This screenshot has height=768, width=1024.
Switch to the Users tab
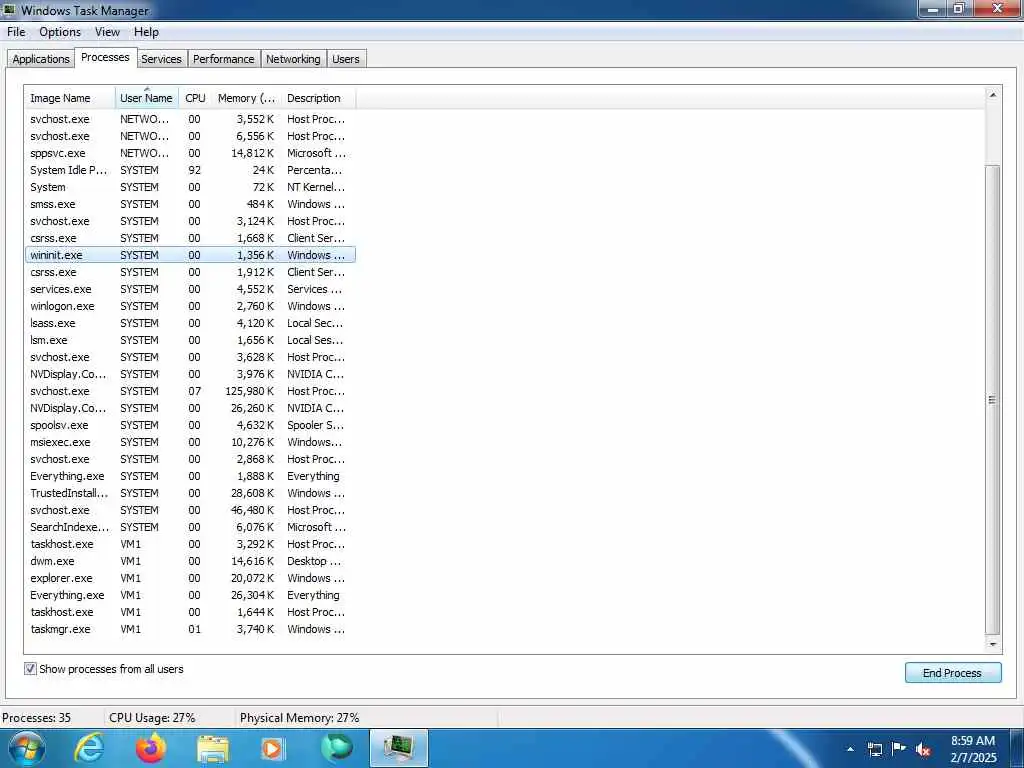pyautogui.click(x=345, y=59)
